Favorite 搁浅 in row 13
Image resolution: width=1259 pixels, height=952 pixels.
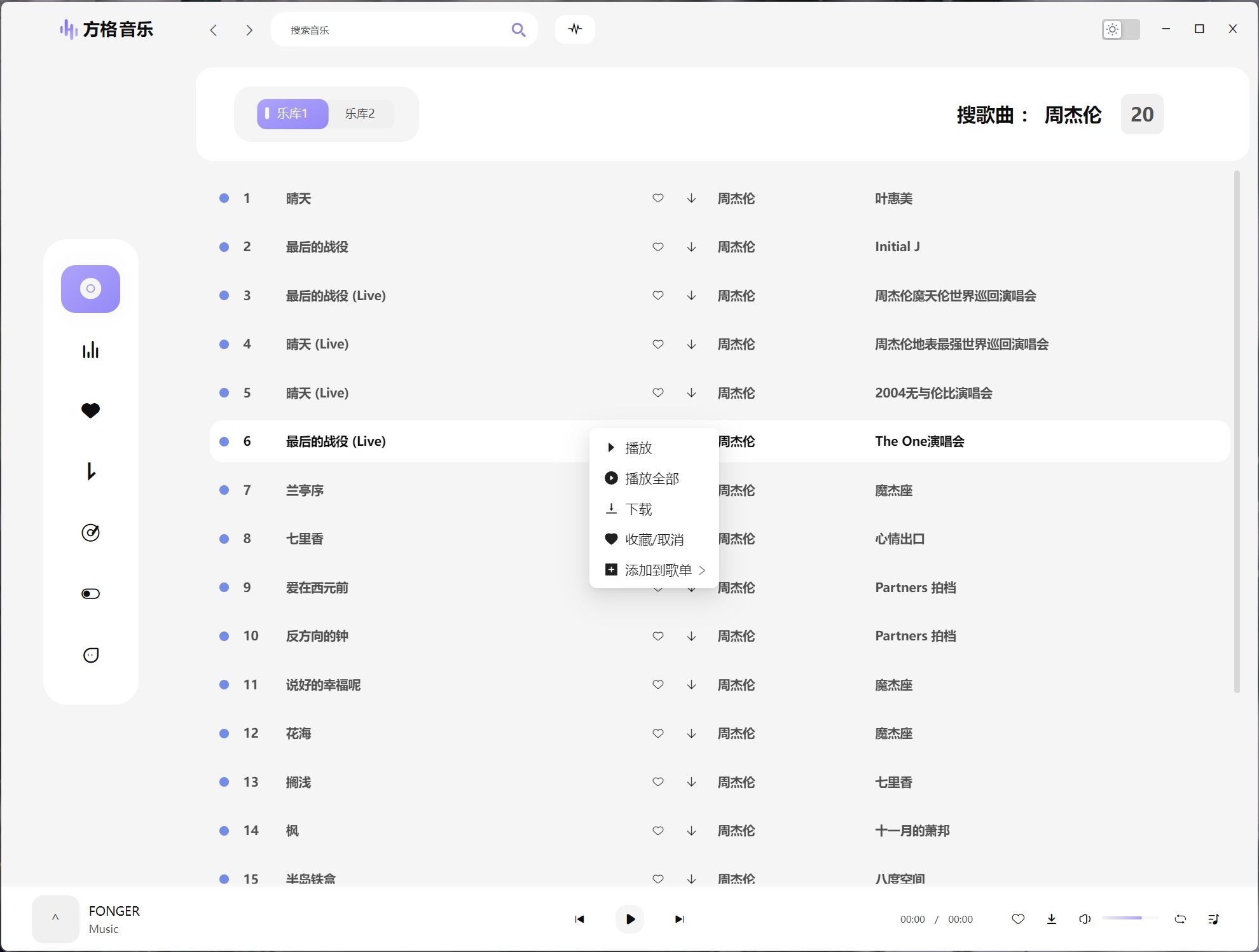658,782
